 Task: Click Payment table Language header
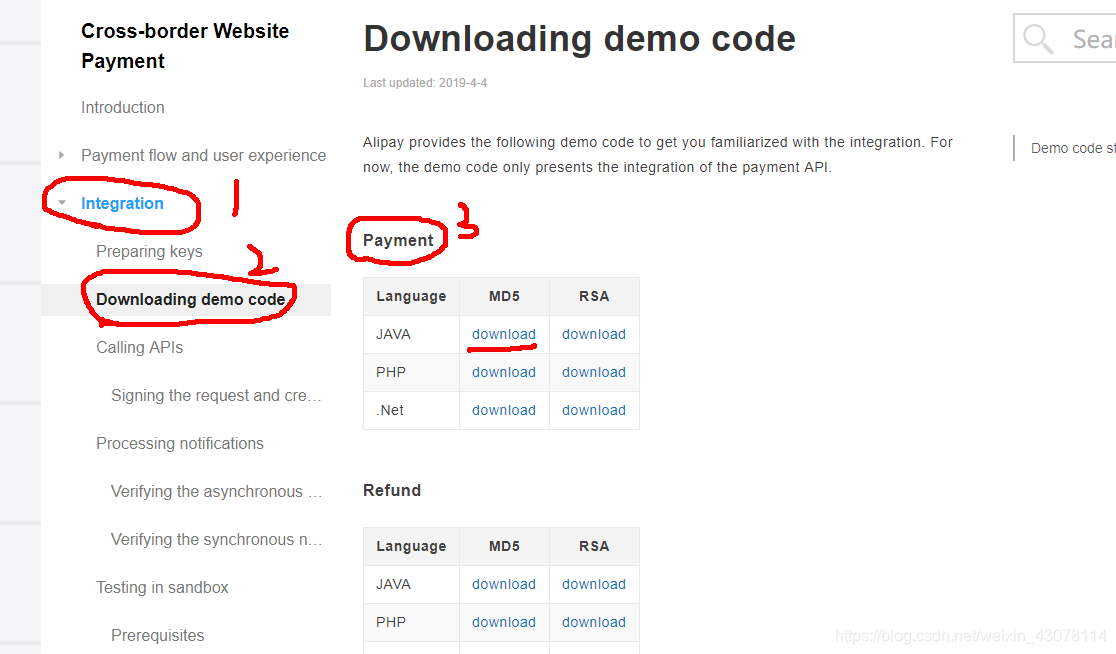[411, 296]
